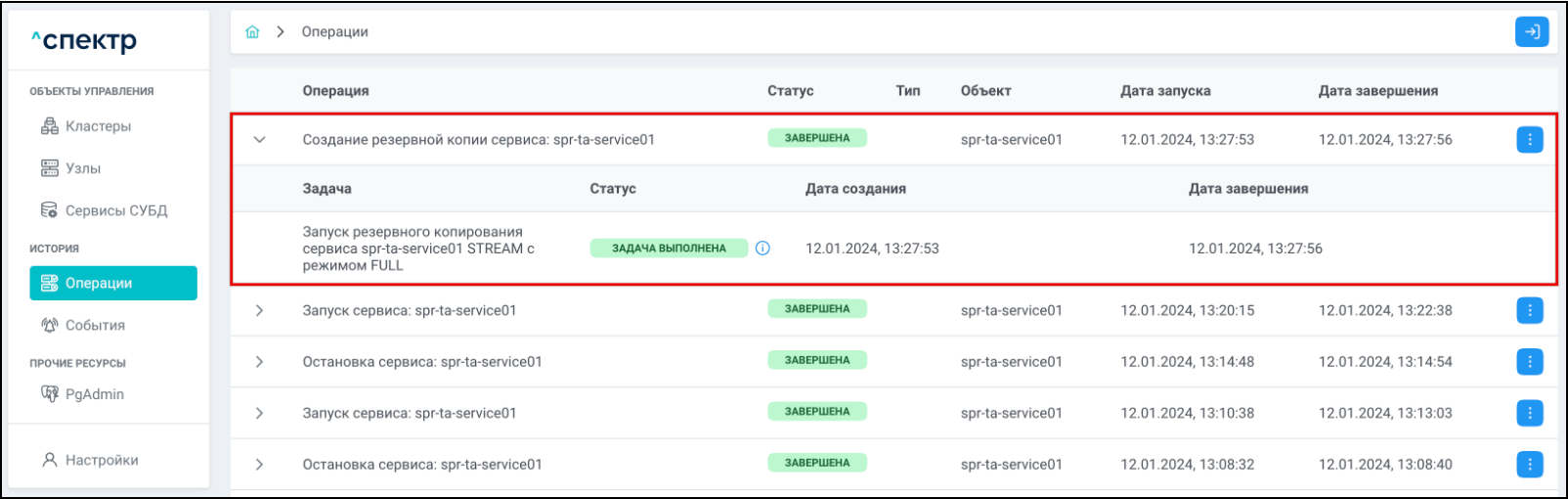Open Кластеры in the sidebar
Viewport: 1568px width, 499px height.
97,126
